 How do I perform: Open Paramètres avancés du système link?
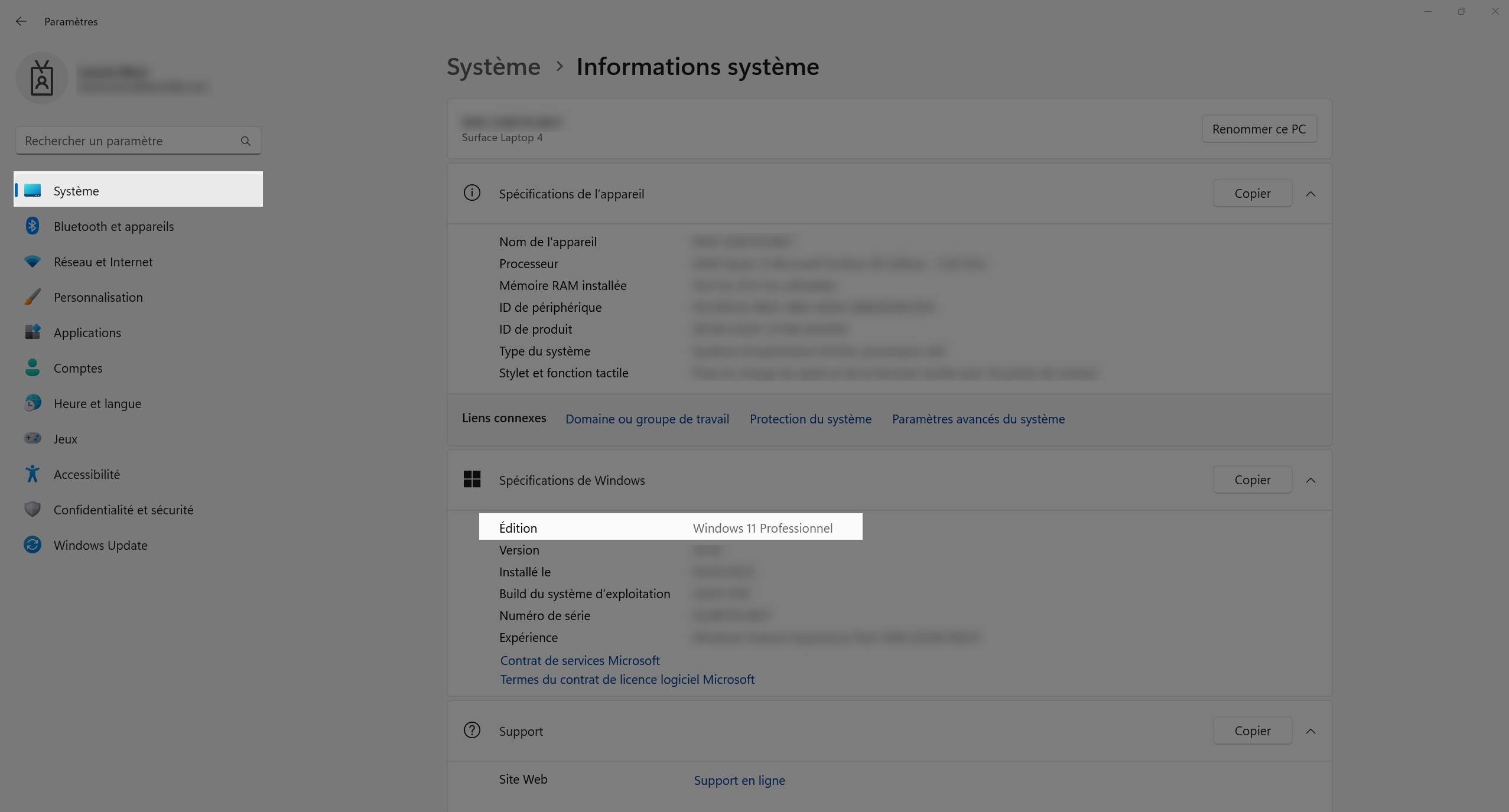click(x=978, y=419)
